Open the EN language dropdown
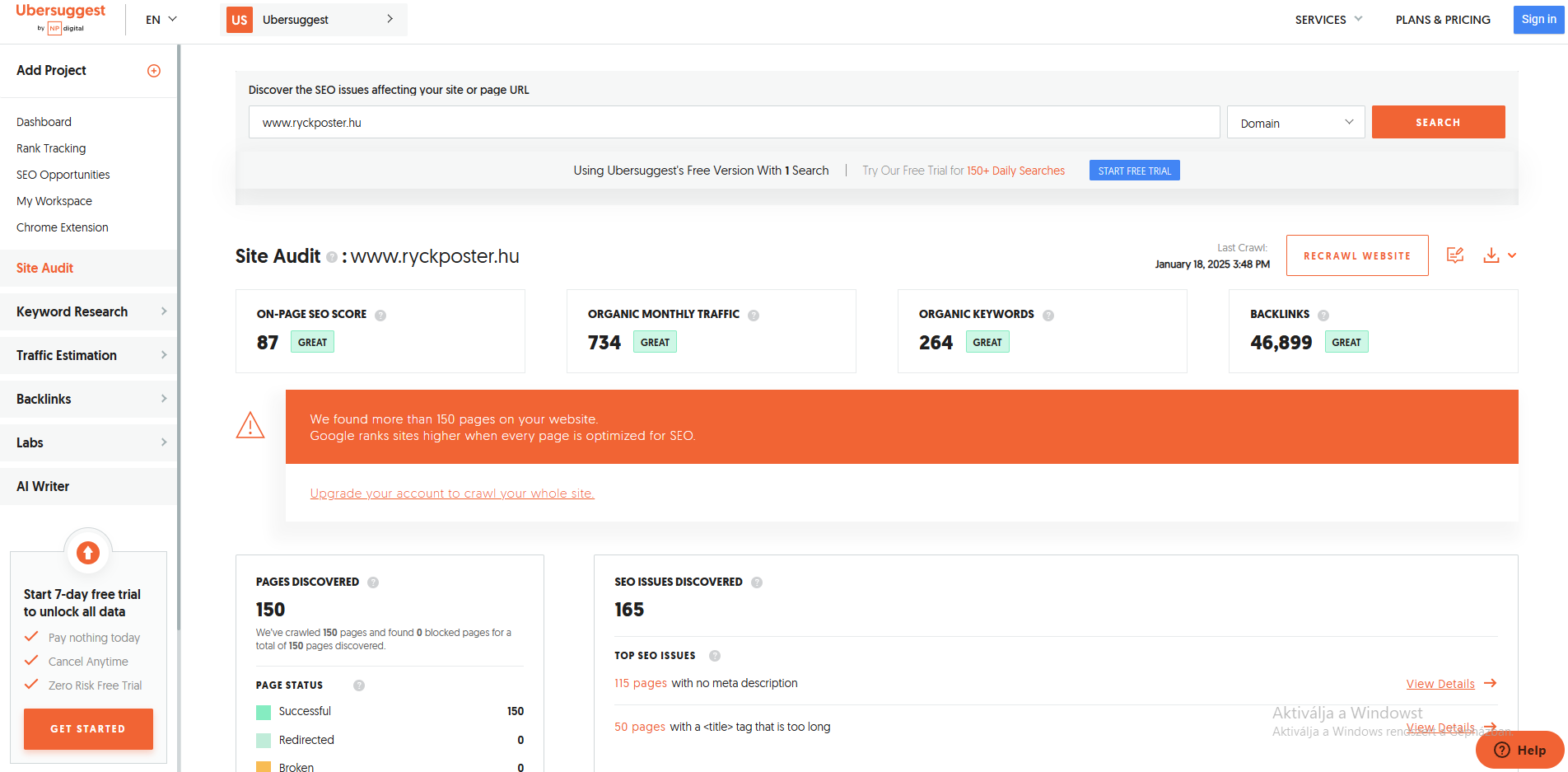 [x=161, y=20]
